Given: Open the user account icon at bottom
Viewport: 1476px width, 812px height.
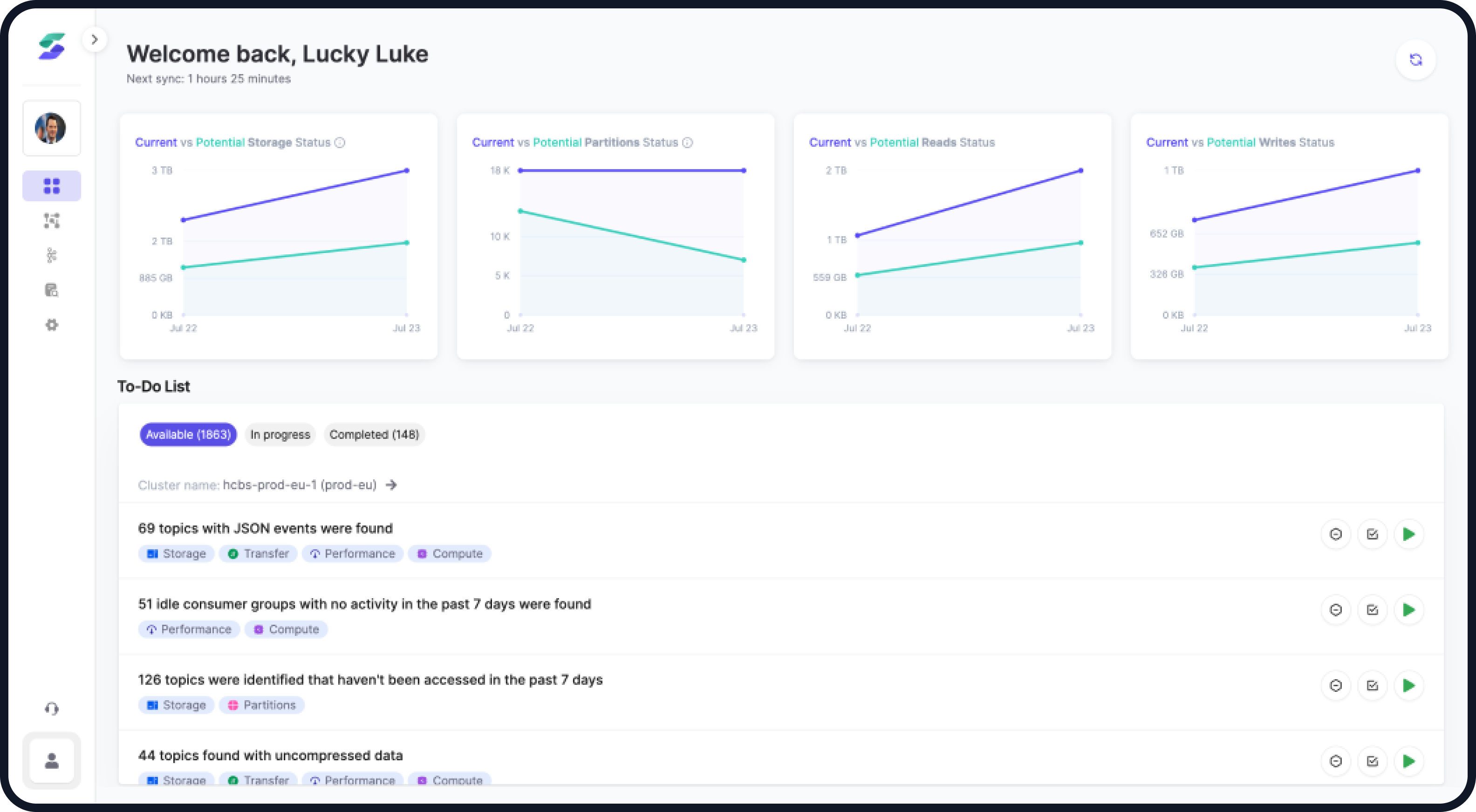Looking at the screenshot, I should tap(52, 761).
